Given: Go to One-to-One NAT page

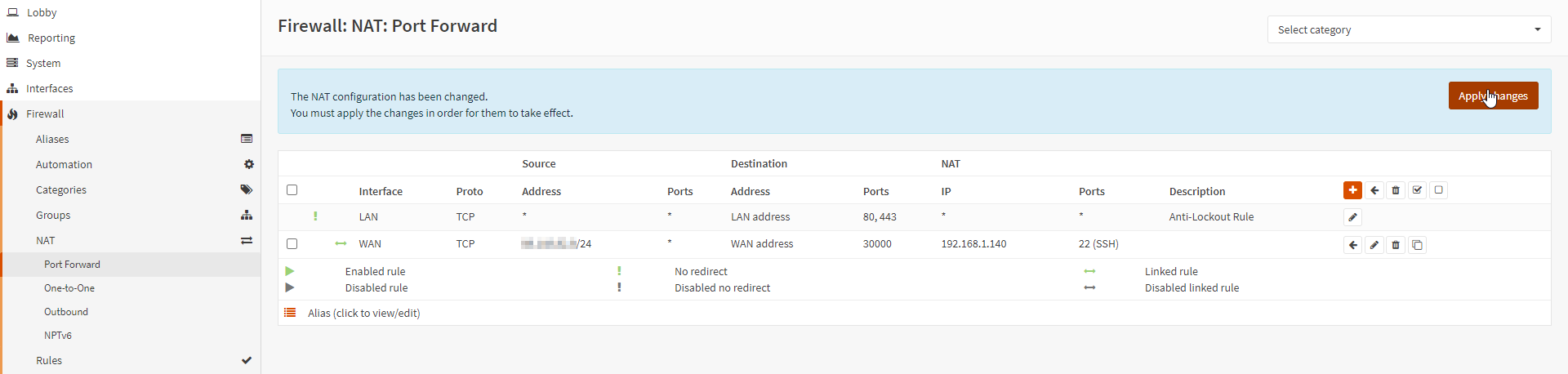Looking at the screenshot, I should coord(69,288).
